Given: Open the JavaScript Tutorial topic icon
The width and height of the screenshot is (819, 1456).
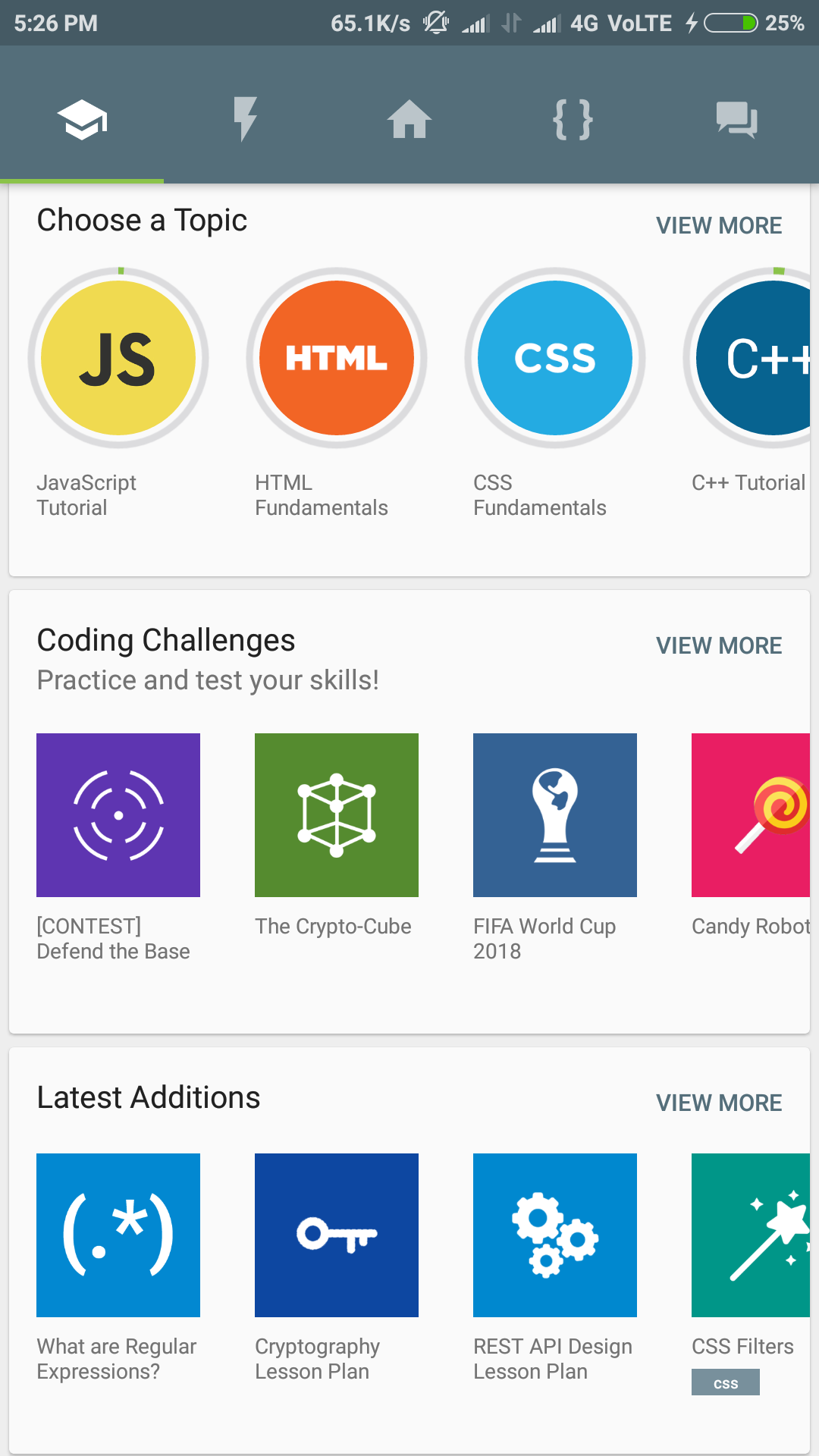Looking at the screenshot, I should coord(118,358).
